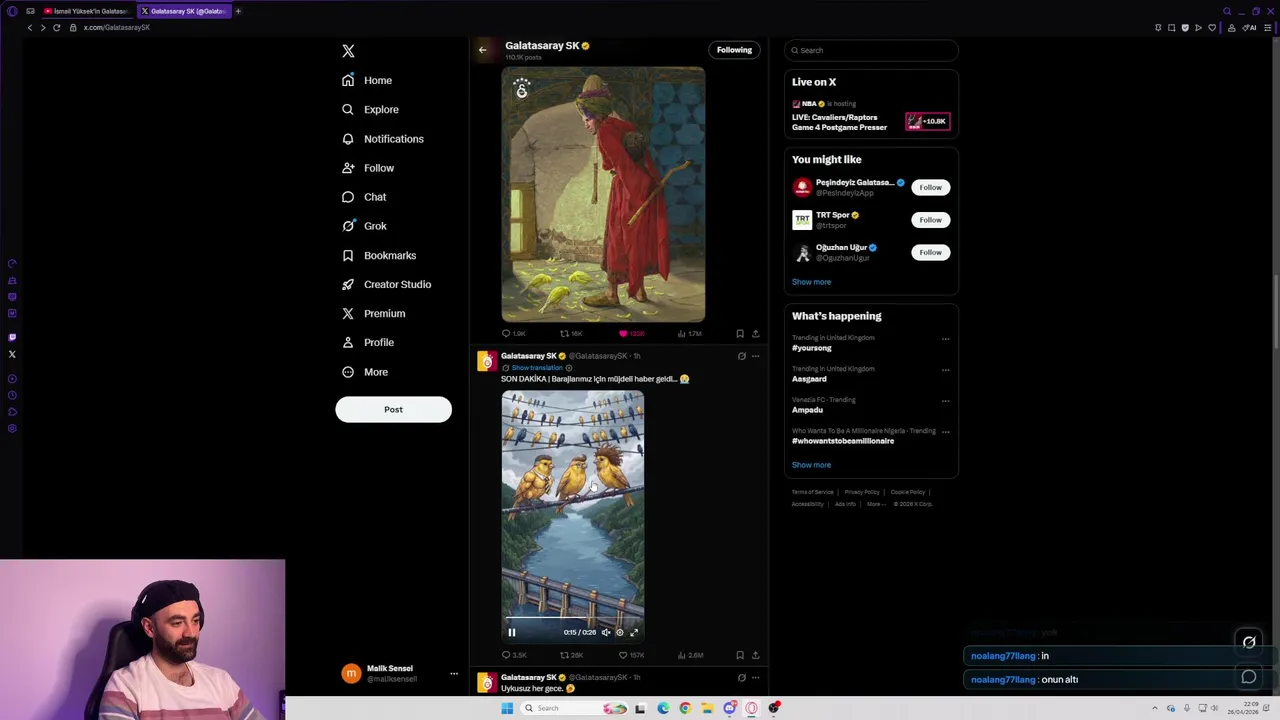This screenshot has height=720, width=1280.
Task: Share the SON DAKİKA video post
Action: (755, 655)
